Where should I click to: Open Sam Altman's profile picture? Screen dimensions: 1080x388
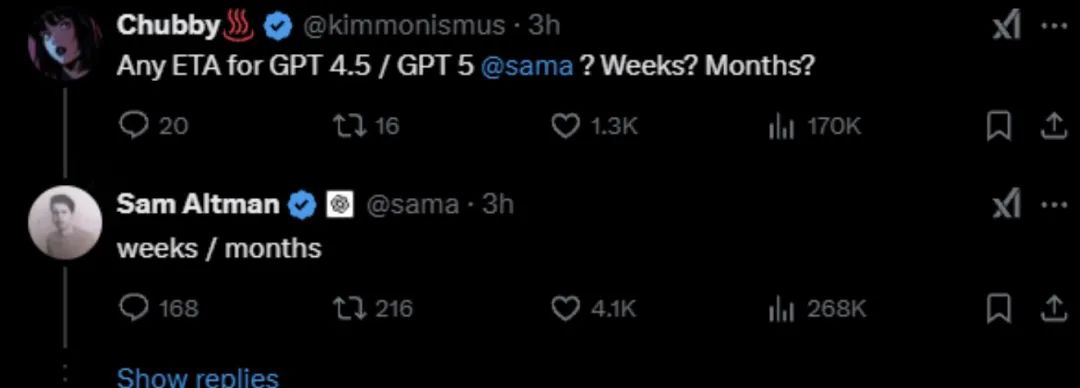pos(65,222)
